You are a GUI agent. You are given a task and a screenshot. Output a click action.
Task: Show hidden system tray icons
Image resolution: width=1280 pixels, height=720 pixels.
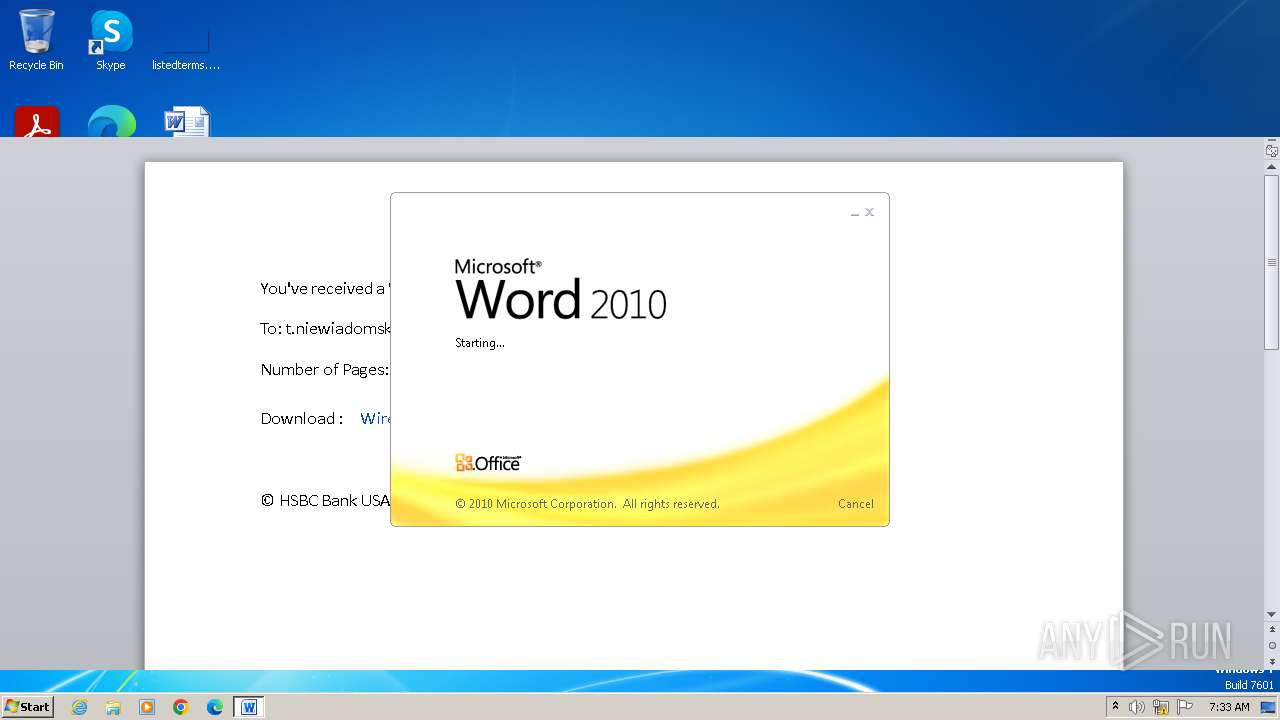point(1115,707)
